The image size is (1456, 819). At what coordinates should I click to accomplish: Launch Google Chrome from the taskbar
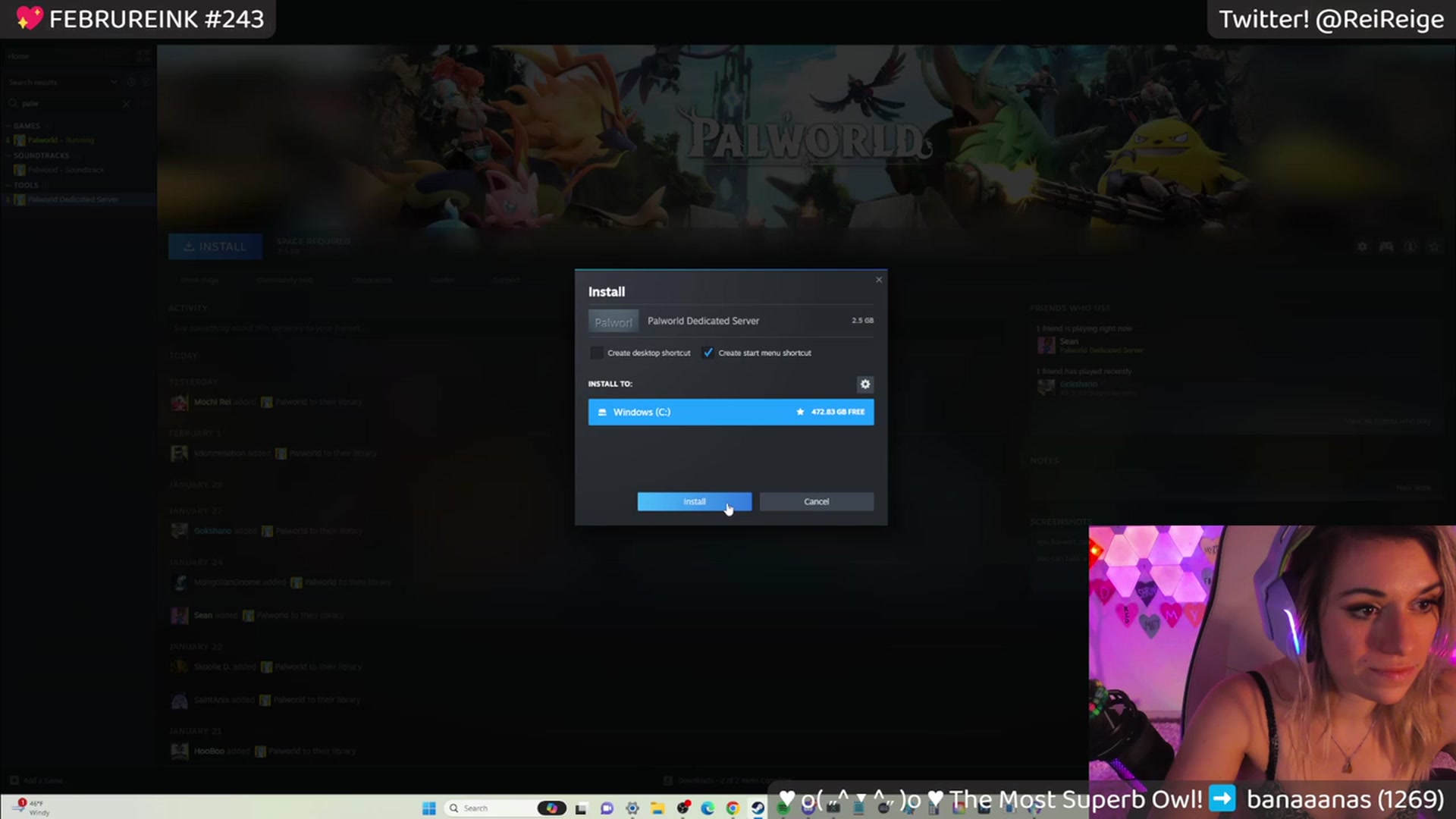point(733,808)
